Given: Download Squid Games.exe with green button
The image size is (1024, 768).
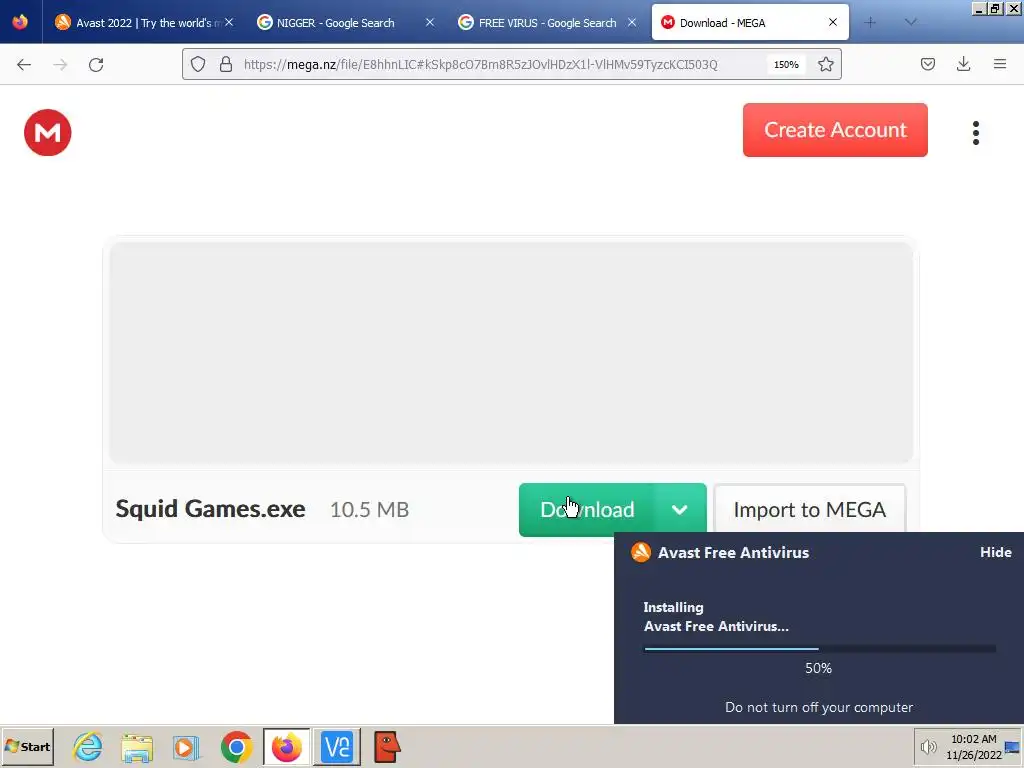Looking at the screenshot, I should coord(586,510).
